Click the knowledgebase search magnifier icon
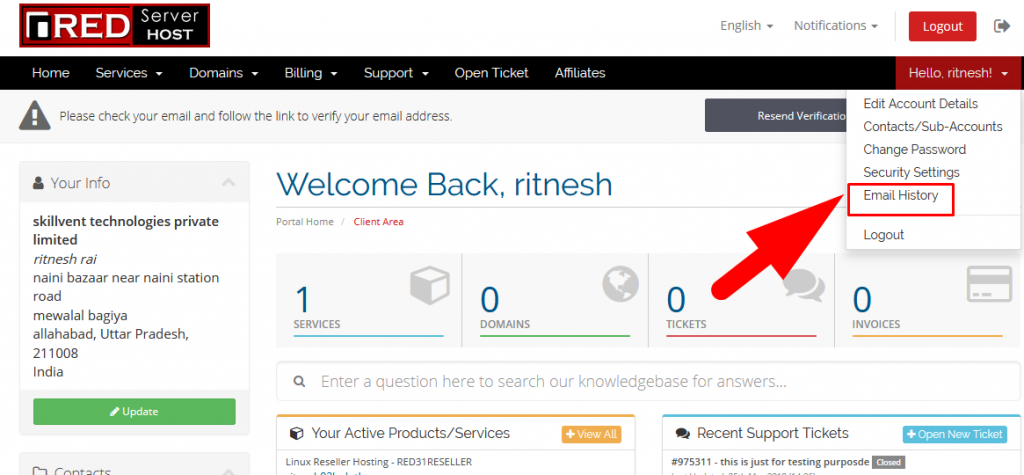This screenshot has height=475, width=1024. tap(300, 382)
